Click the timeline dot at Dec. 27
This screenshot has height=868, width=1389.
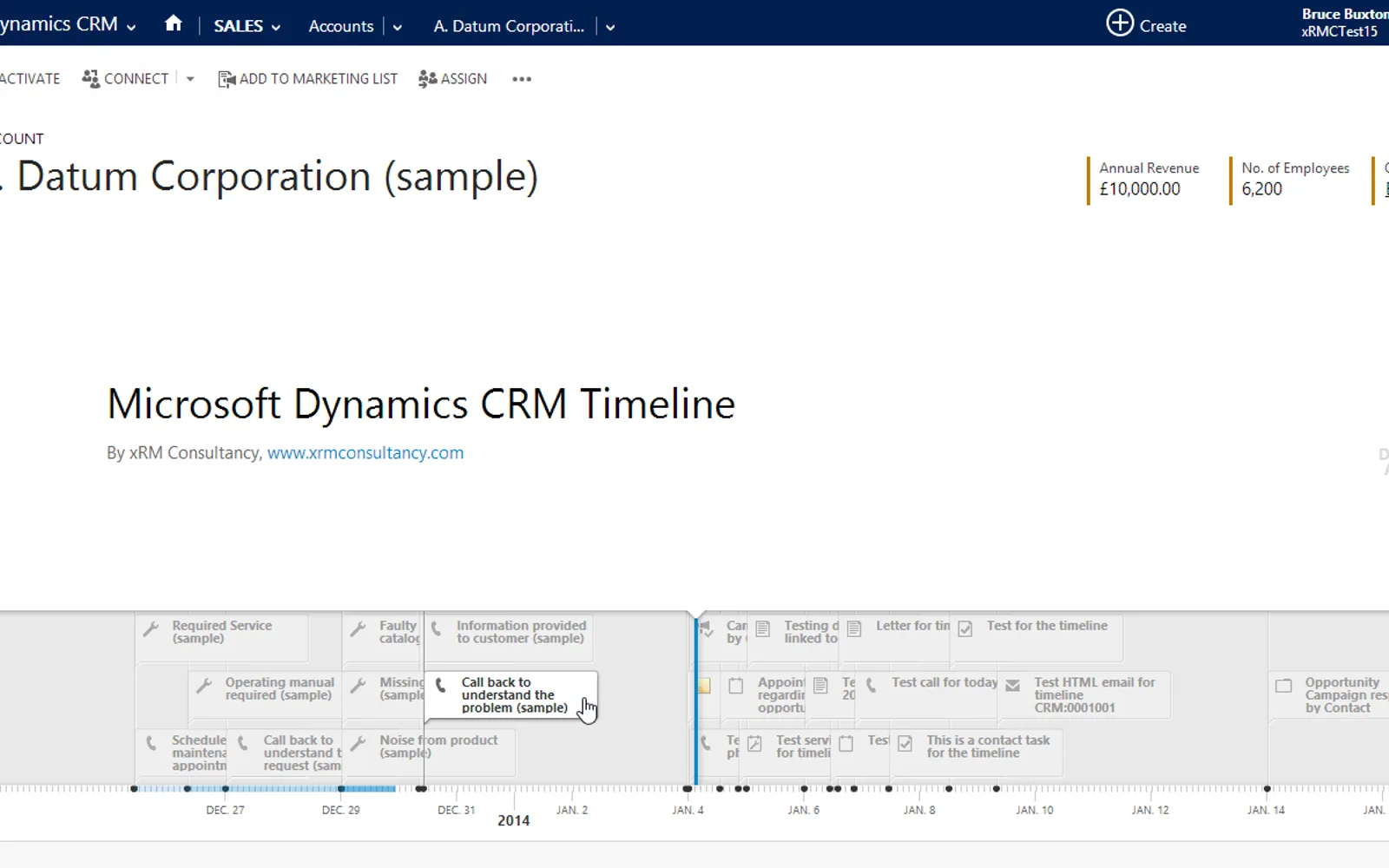[x=226, y=789]
